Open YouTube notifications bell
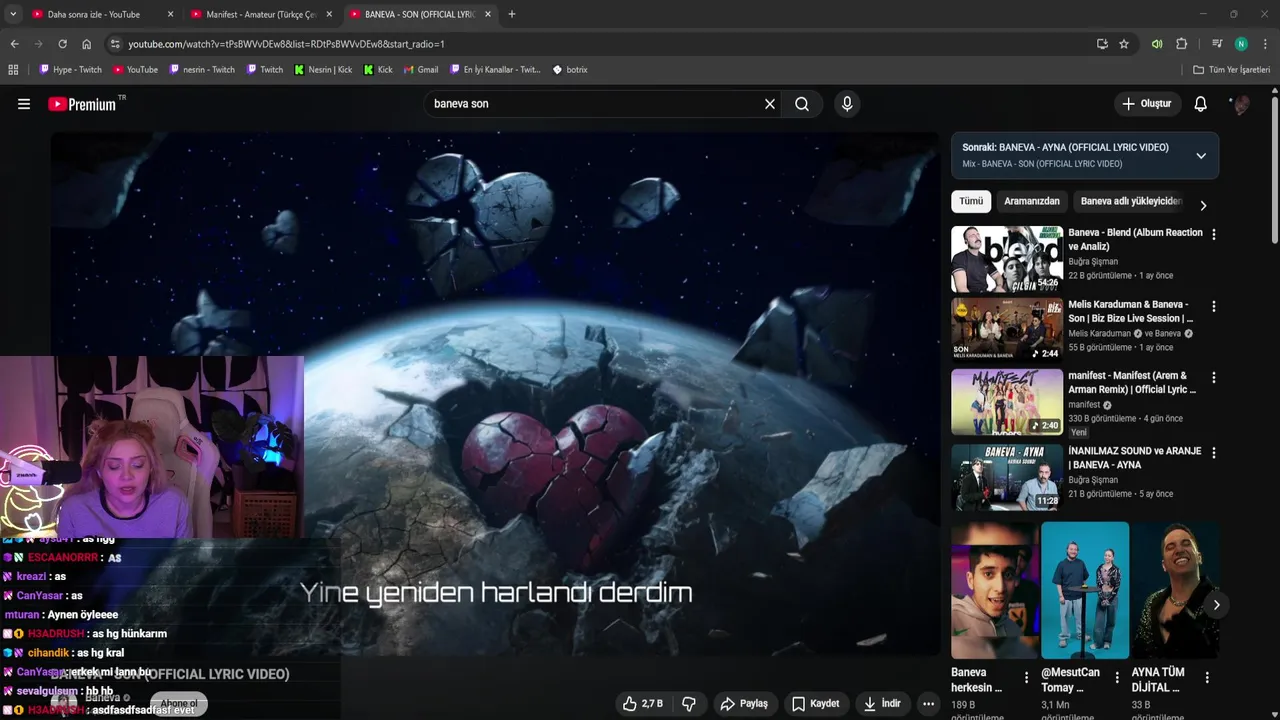1280x720 pixels. (x=1201, y=104)
